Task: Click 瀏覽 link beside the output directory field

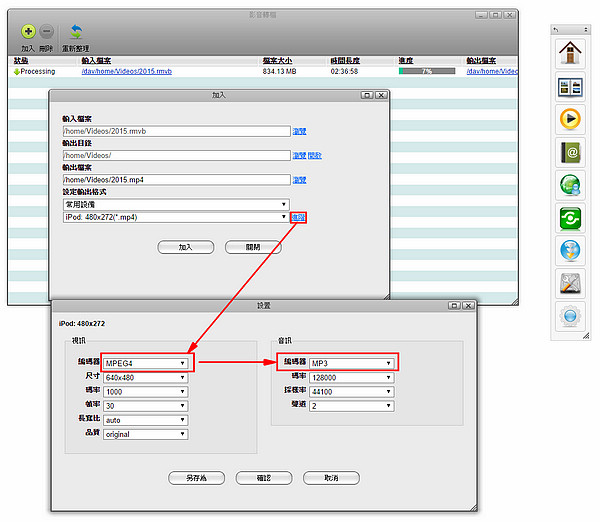Action: [299, 155]
